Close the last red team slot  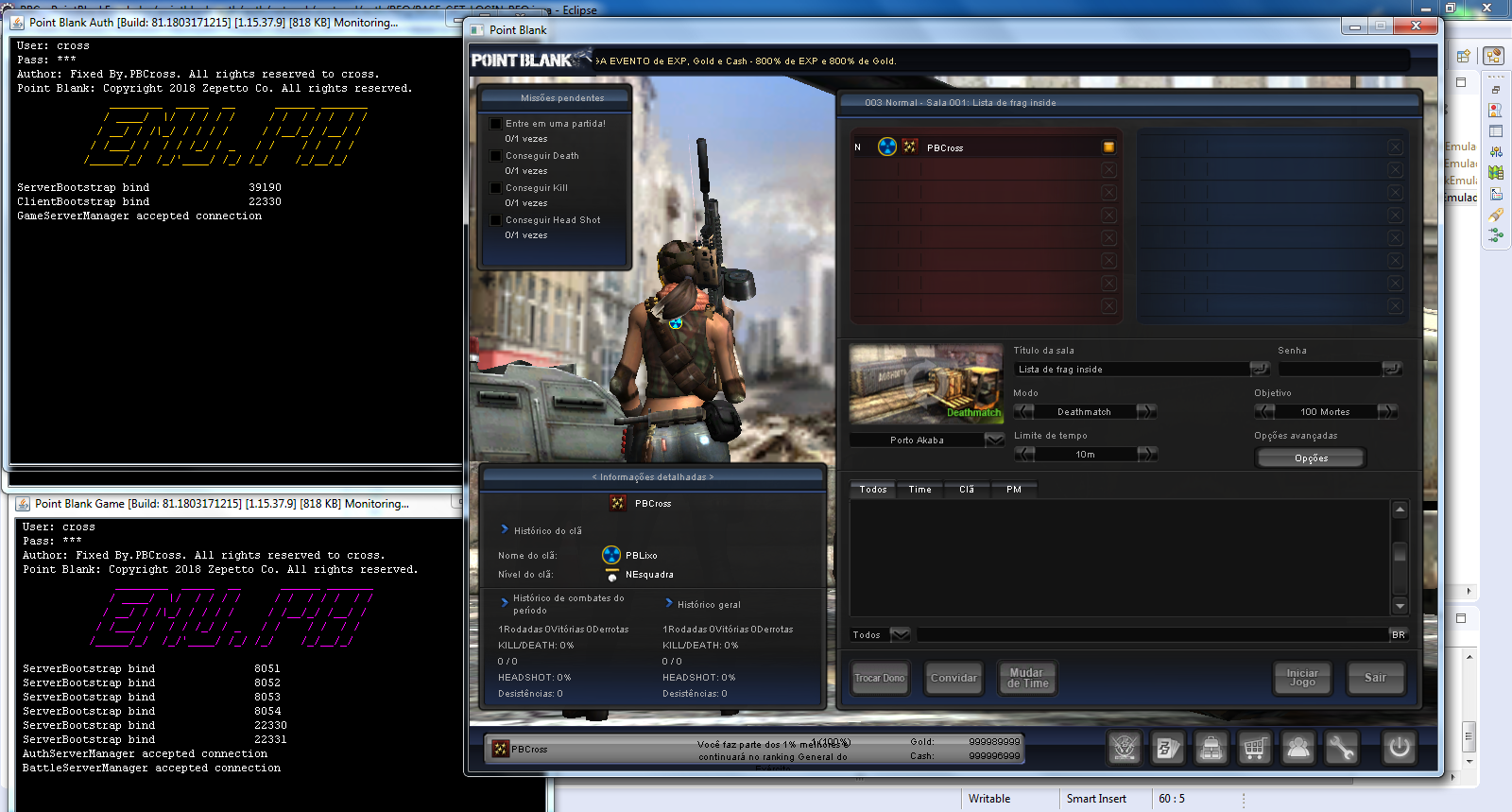[1108, 305]
